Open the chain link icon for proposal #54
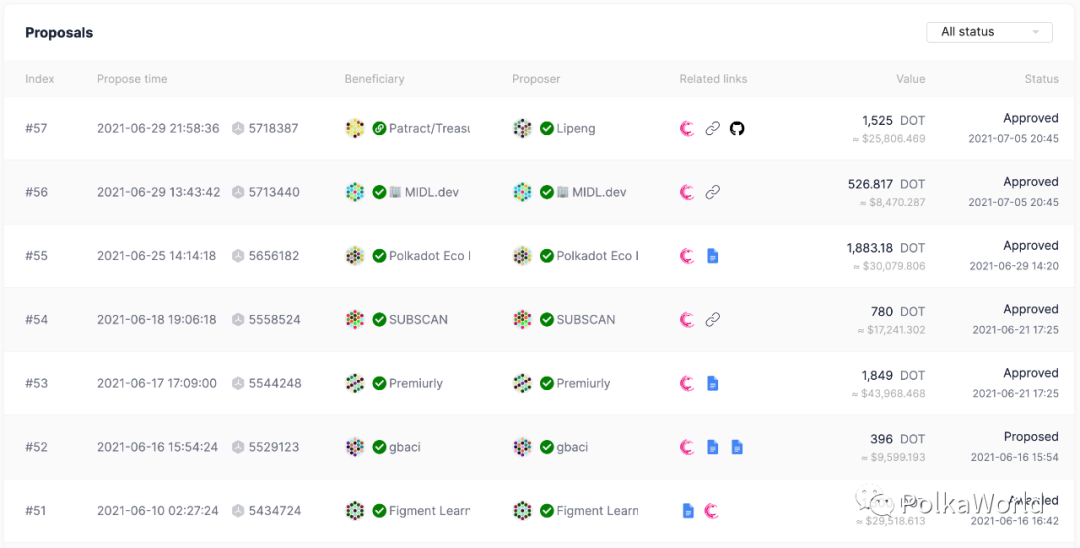 point(713,319)
